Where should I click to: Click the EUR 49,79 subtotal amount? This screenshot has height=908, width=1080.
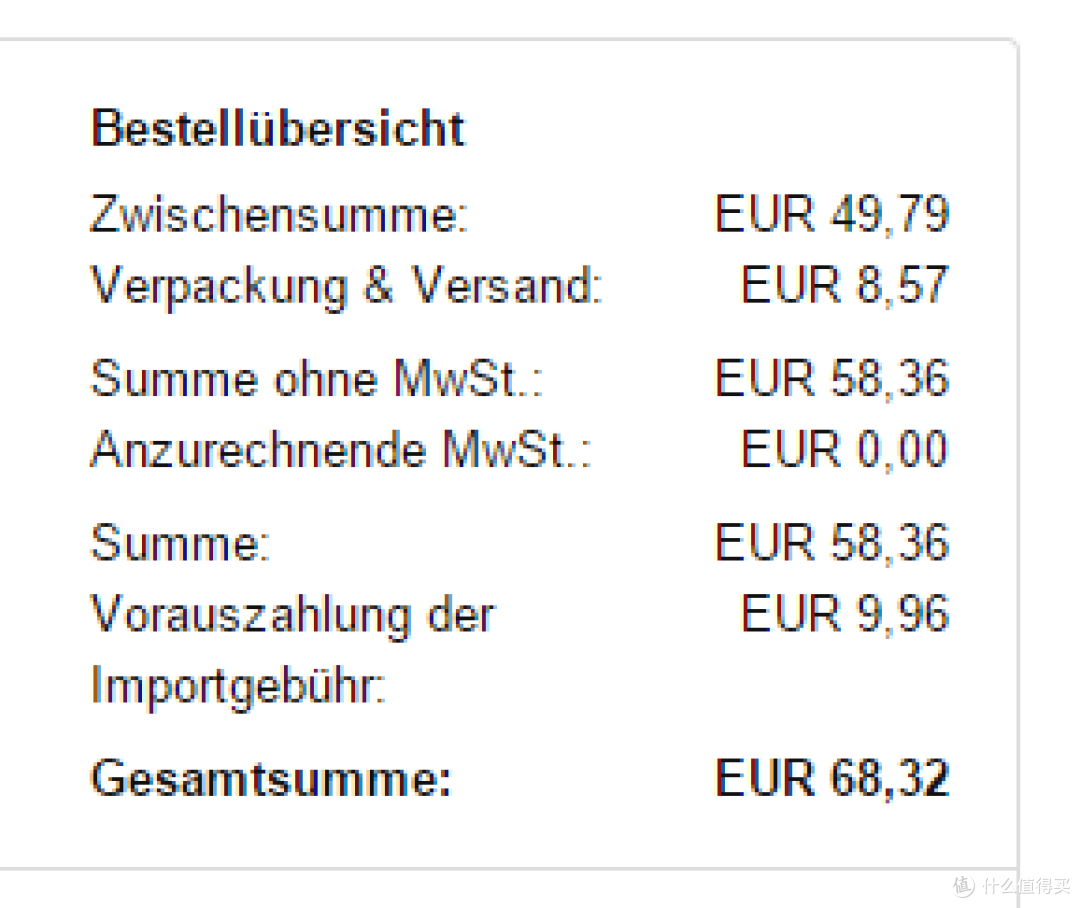tap(832, 214)
